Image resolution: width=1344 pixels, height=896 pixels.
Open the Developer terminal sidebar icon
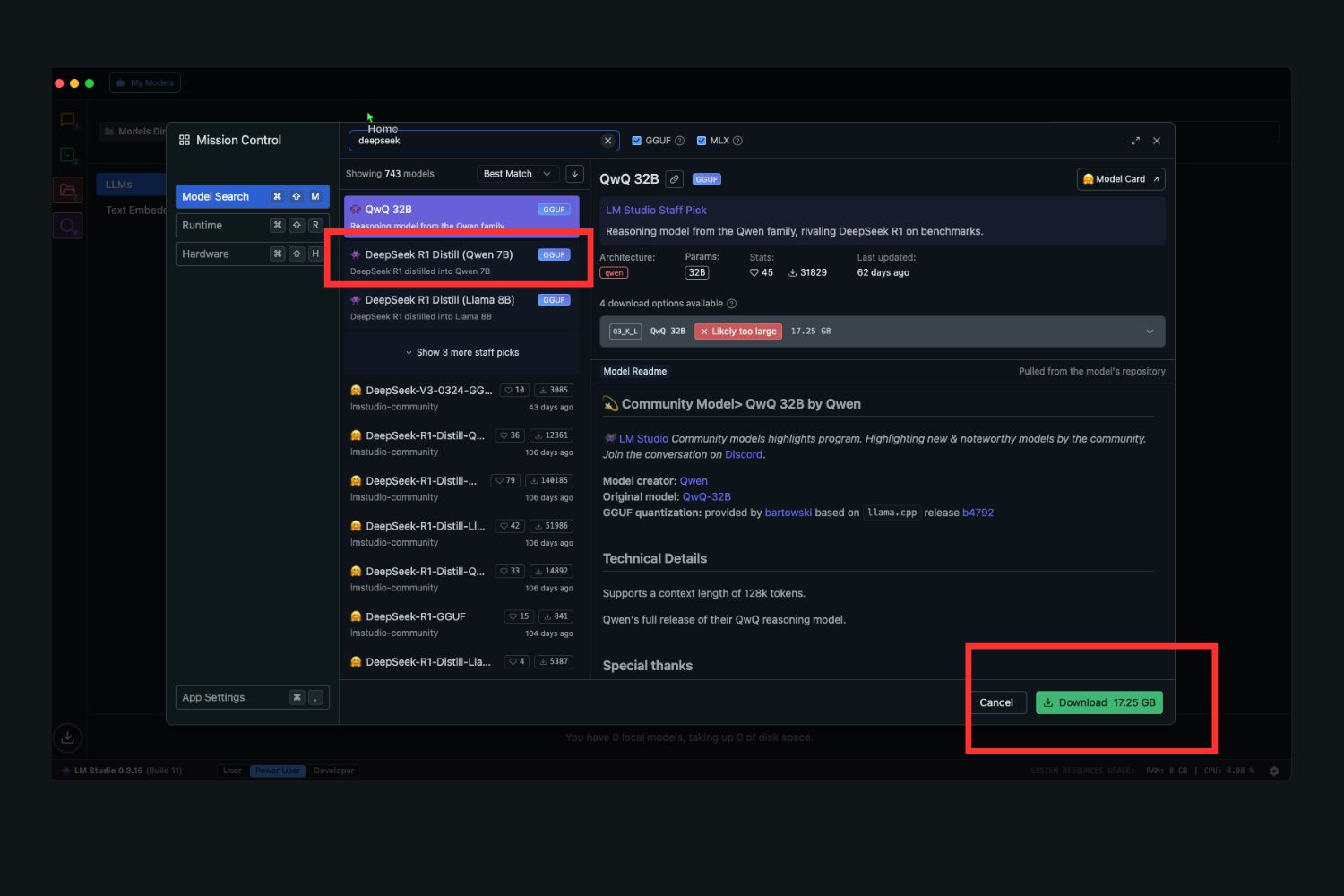pos(67,155)
